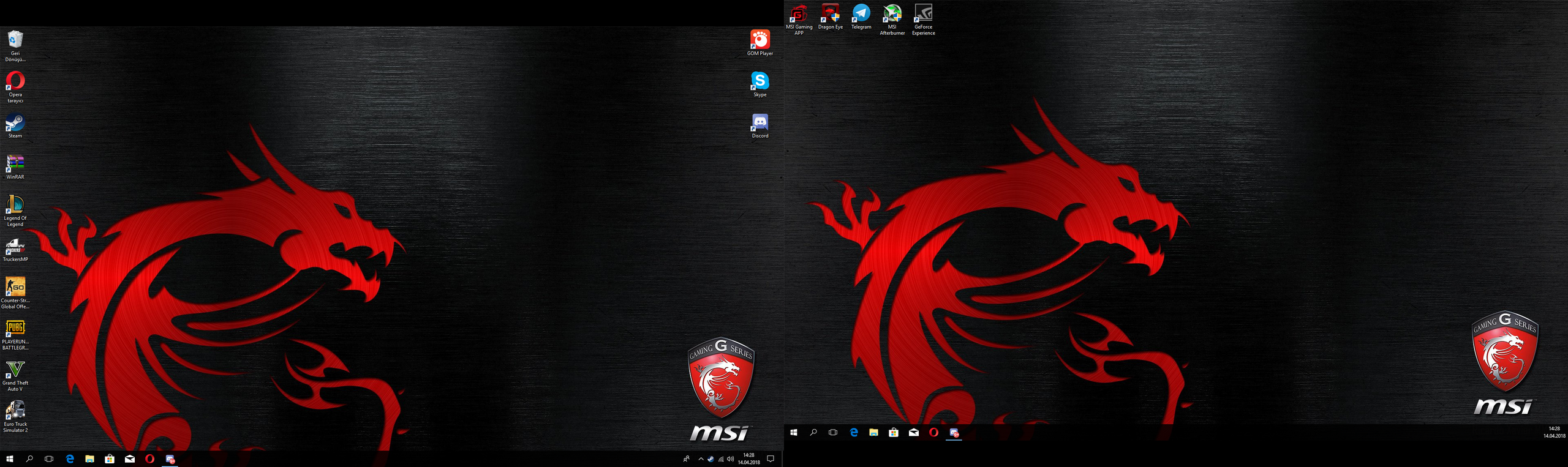Select the TruckersMP desktop shortcut
1568x467 pixels.
15,250
